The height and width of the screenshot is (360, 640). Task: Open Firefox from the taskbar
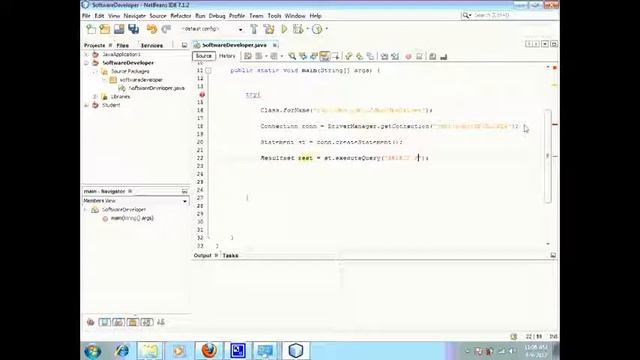click(209, 351)
